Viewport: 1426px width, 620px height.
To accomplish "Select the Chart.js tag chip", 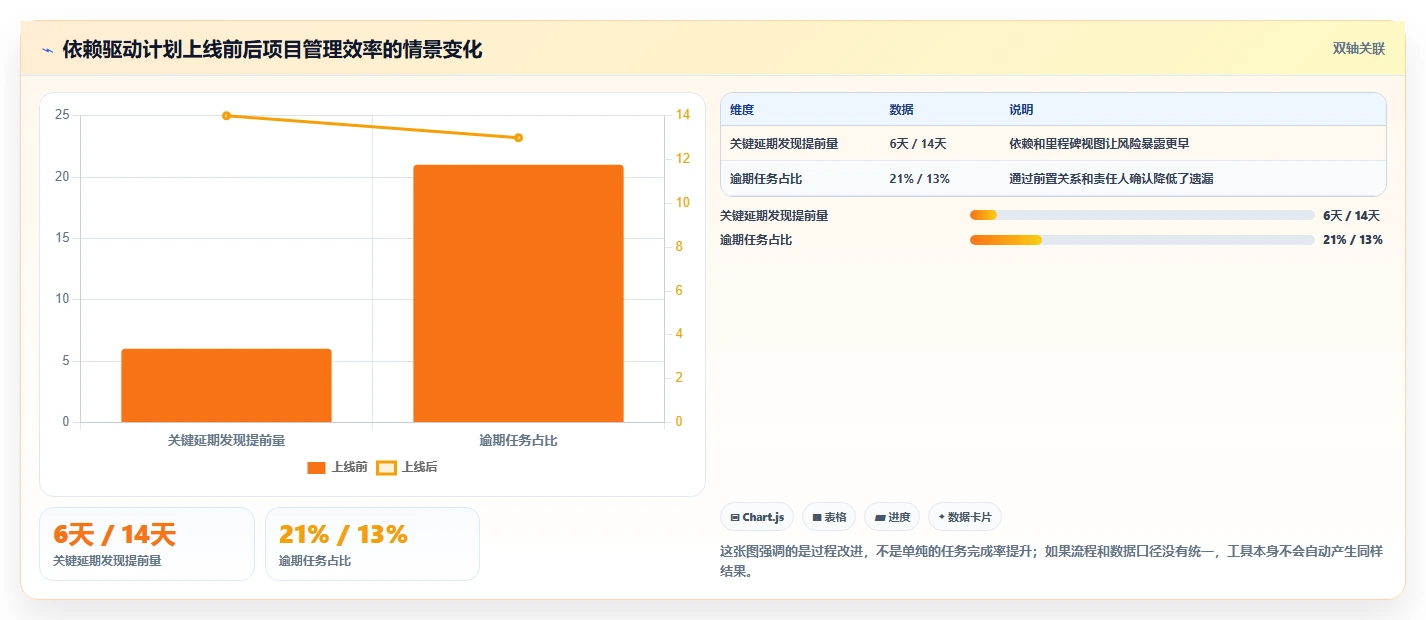I will click(x=757, y=517).
